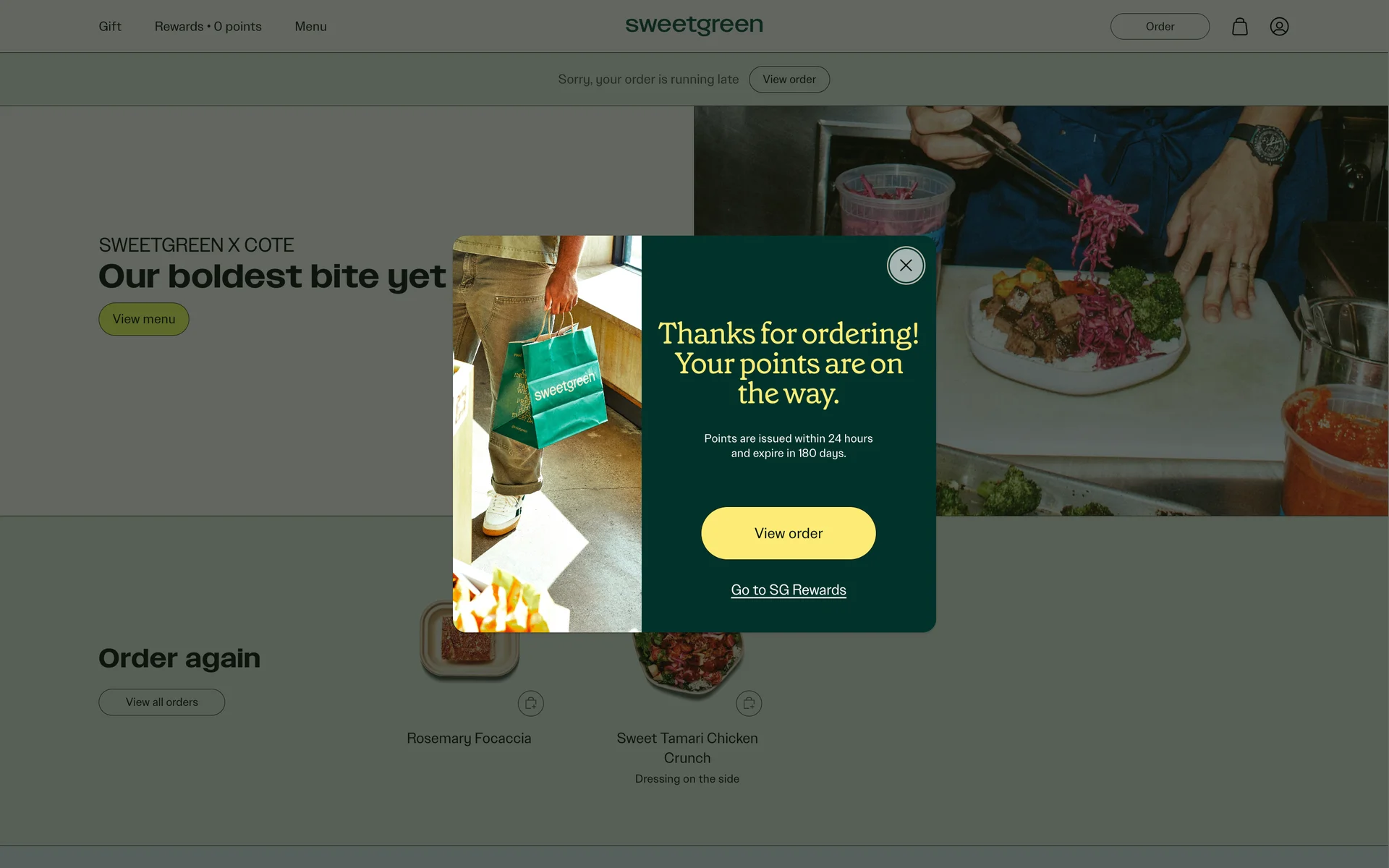Reorder Rosemary Focaccia via bag icon
The height and width of the screenshot is (868, 1389).
click(x=530, y=703)
